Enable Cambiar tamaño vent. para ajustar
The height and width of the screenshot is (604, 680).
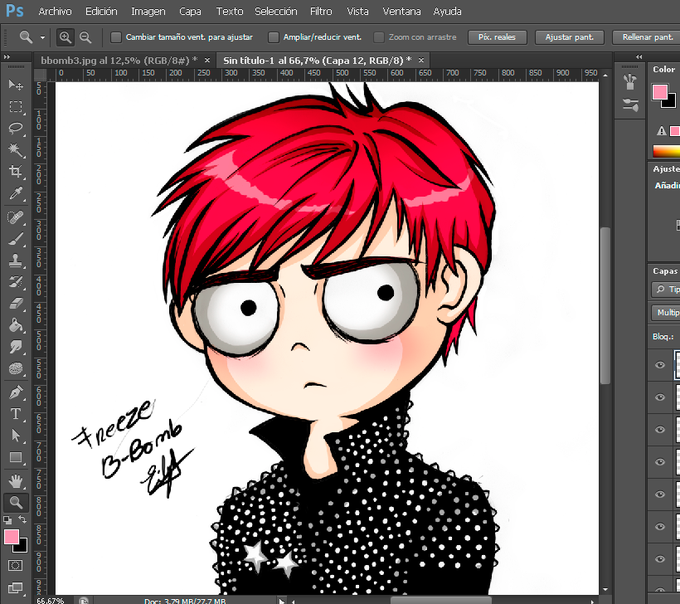(x=116, y=37)
